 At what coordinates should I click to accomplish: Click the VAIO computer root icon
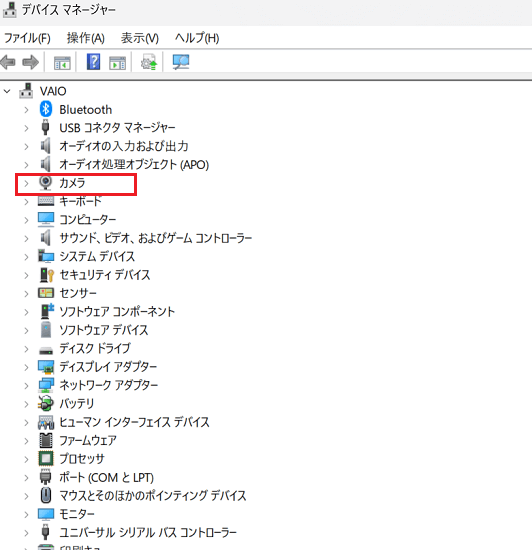click(26, 91)
